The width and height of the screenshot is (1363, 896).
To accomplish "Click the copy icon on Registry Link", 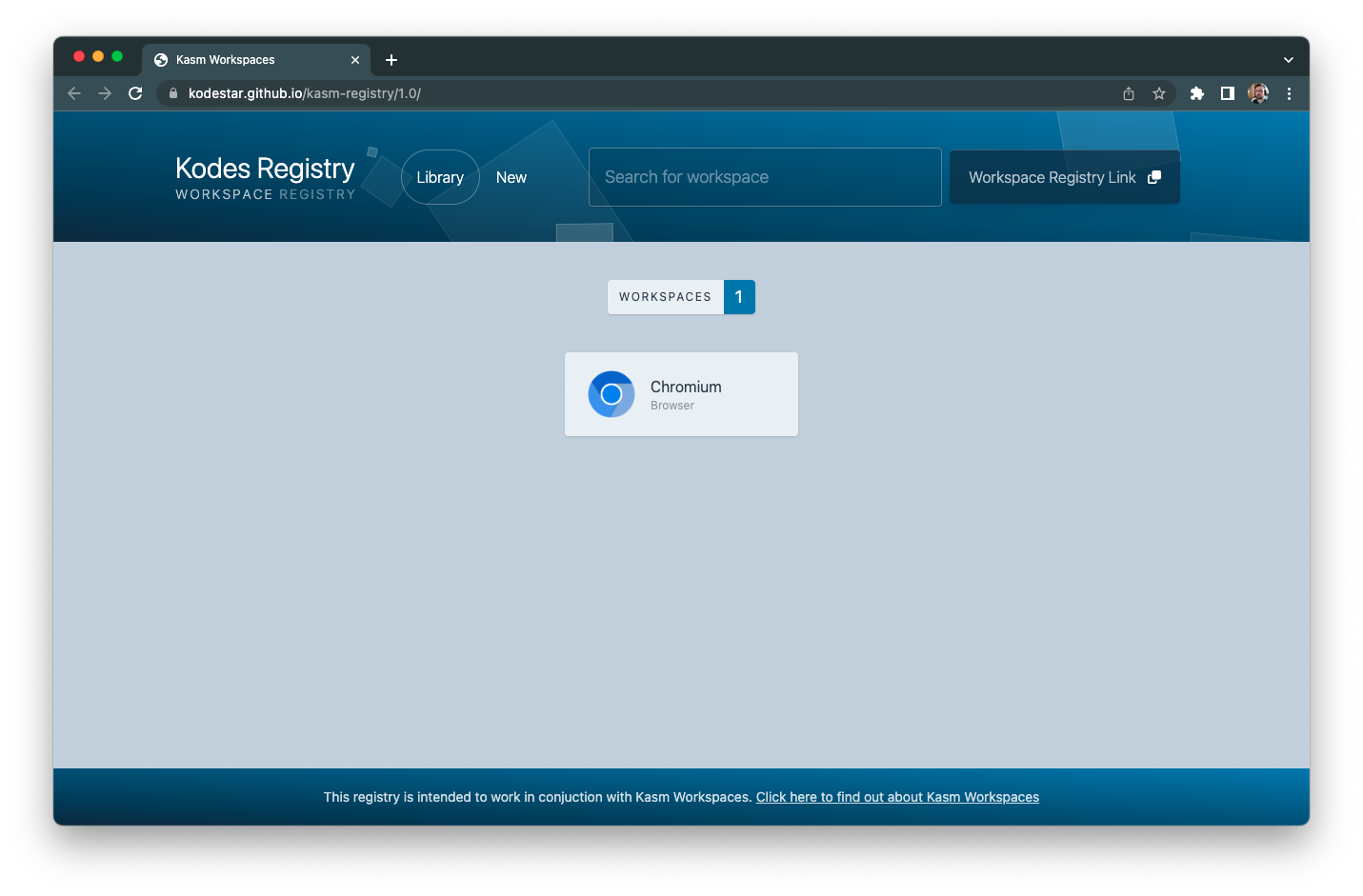I will (1154, 177).
